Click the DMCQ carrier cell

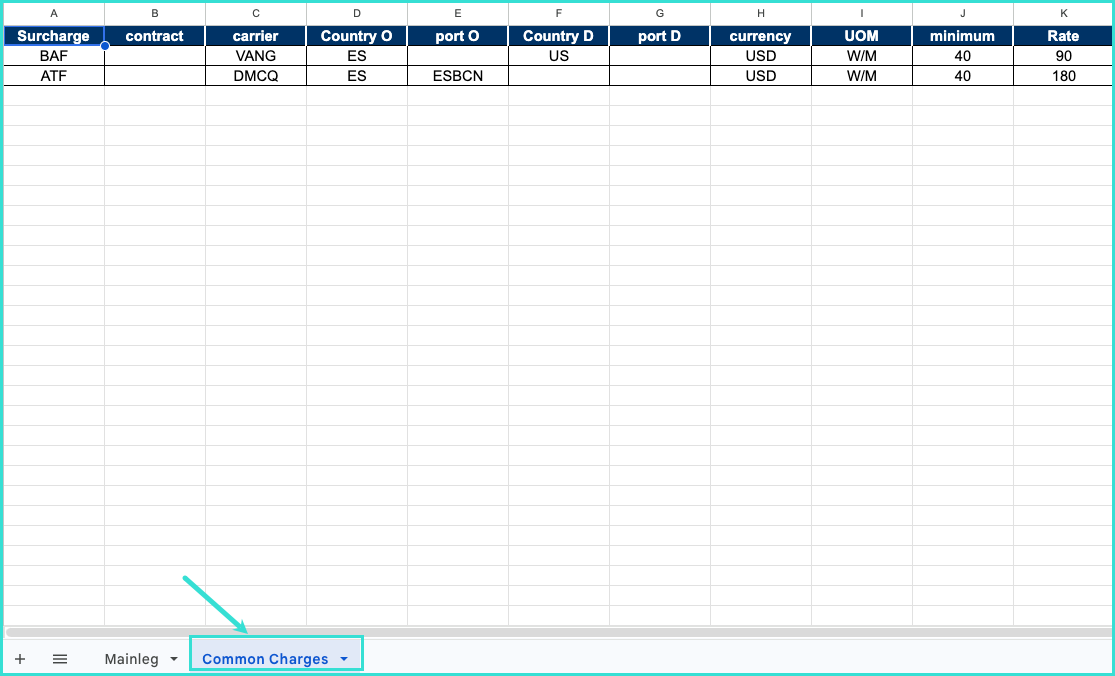(256, 76)
